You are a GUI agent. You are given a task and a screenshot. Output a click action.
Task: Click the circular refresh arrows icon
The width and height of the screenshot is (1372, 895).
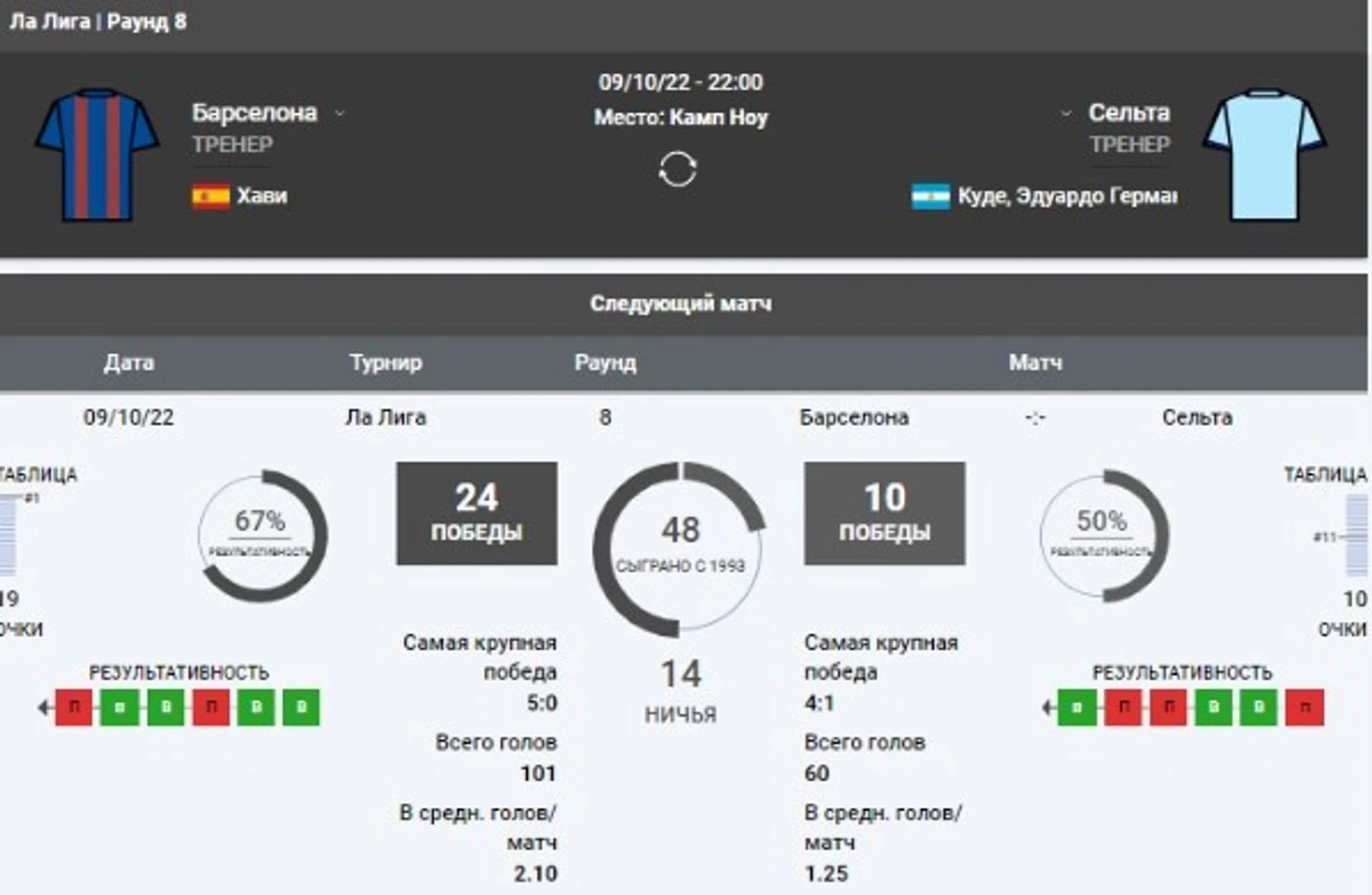click(x=678, y=170)
